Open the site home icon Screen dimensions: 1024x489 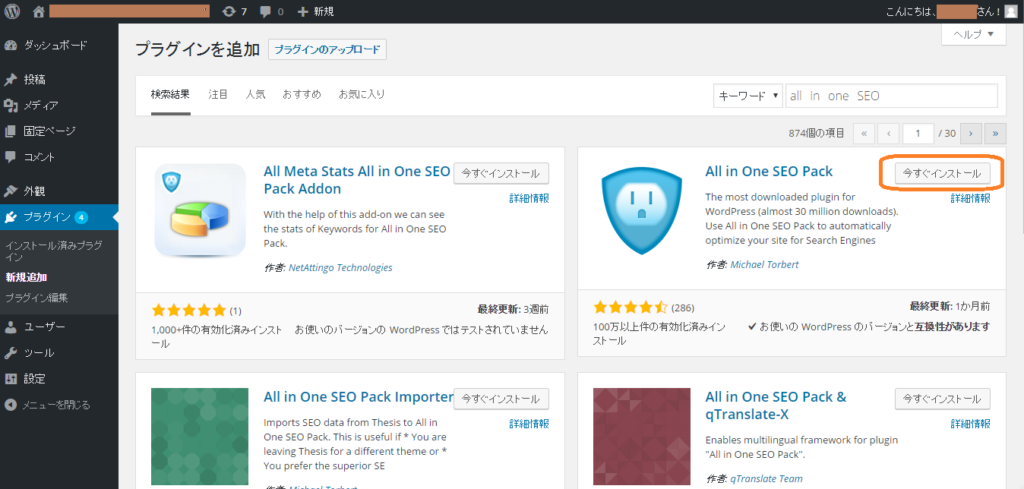pos(39,11)
